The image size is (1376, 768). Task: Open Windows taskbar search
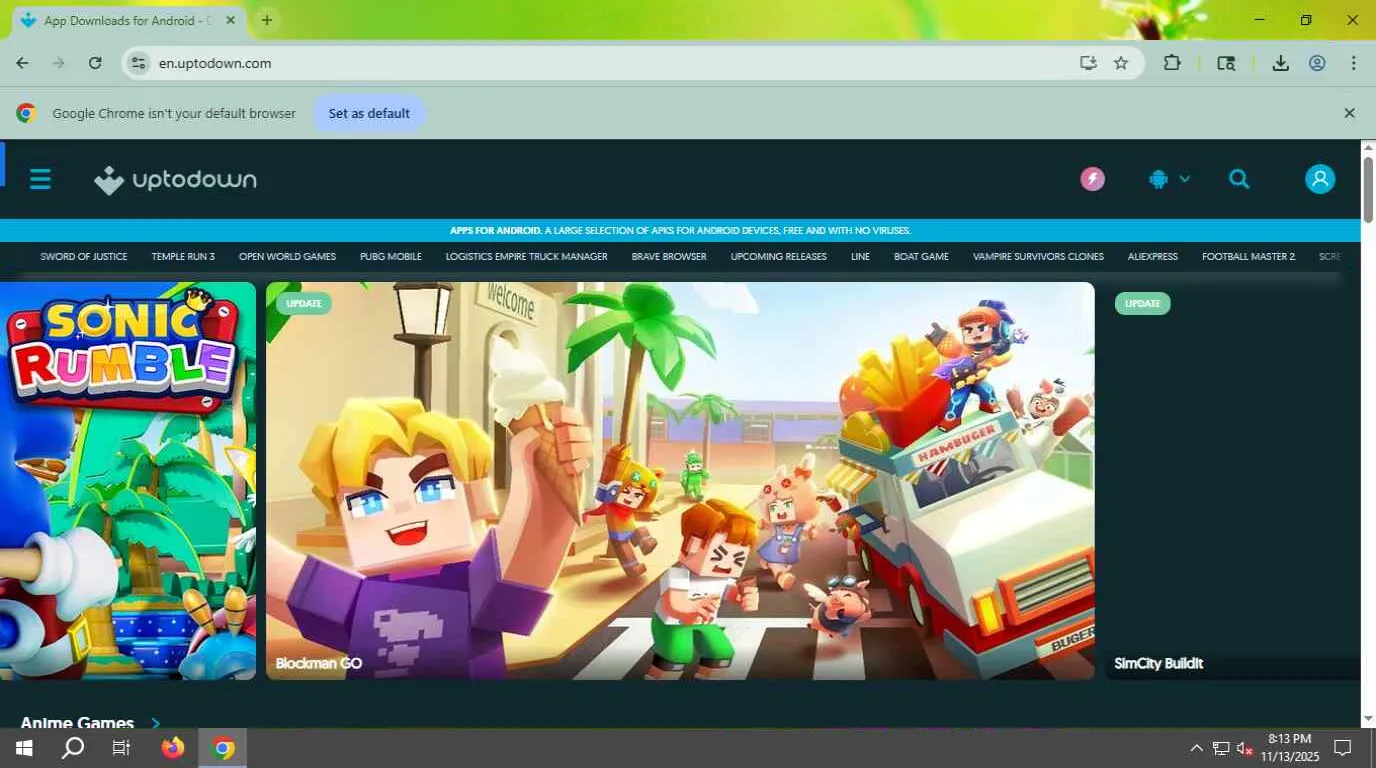click(73, 748)
